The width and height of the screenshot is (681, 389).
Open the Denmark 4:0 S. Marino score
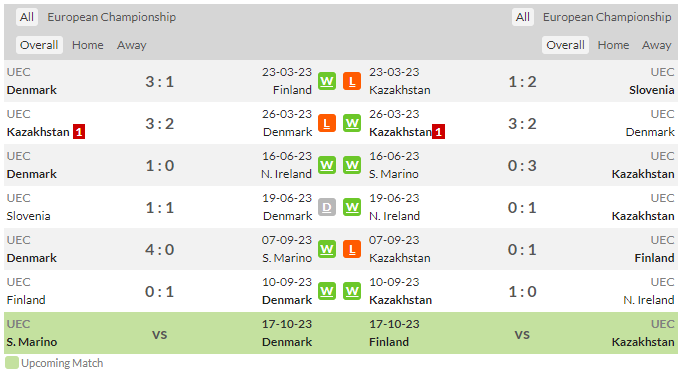pyautogui.click(x=159, y=250)
